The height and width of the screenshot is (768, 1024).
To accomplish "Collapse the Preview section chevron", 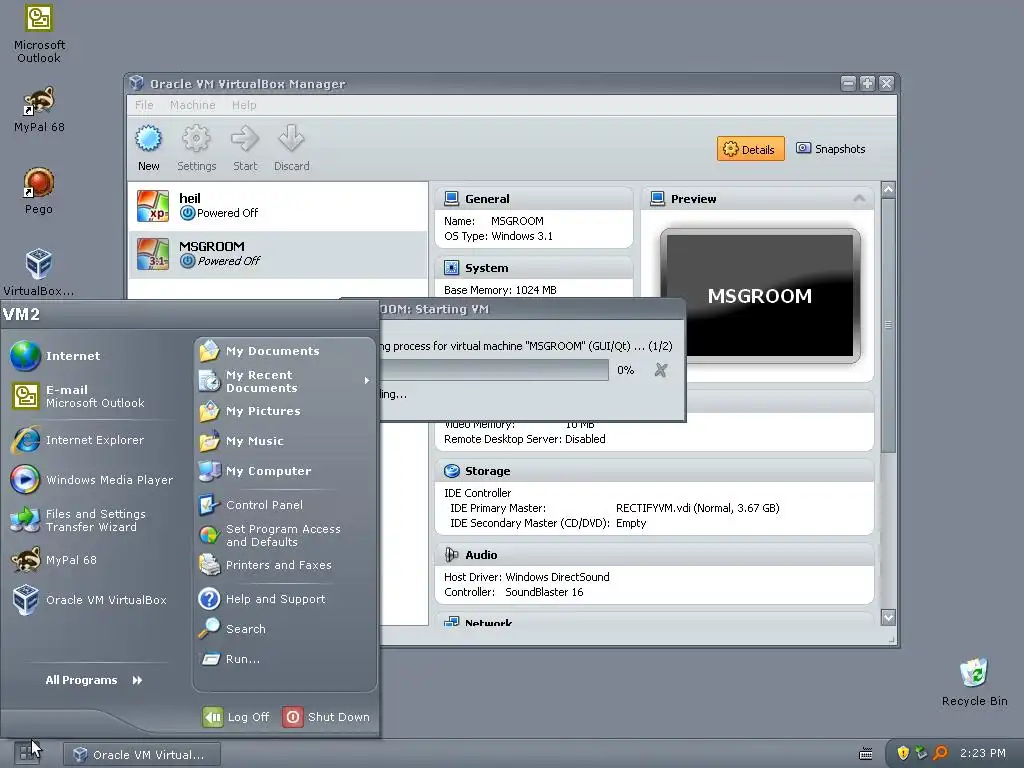I will [859, 199].
